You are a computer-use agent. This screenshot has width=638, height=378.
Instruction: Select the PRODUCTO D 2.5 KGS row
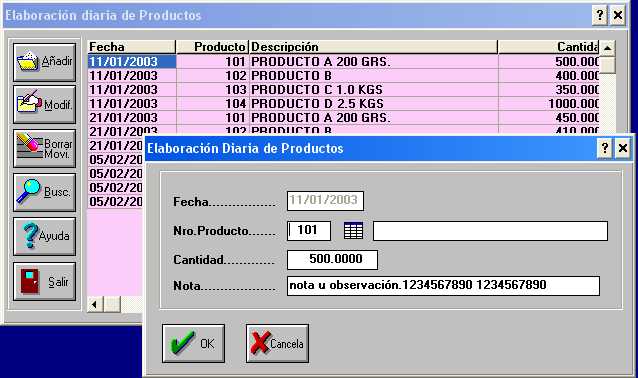coord(343,104)
